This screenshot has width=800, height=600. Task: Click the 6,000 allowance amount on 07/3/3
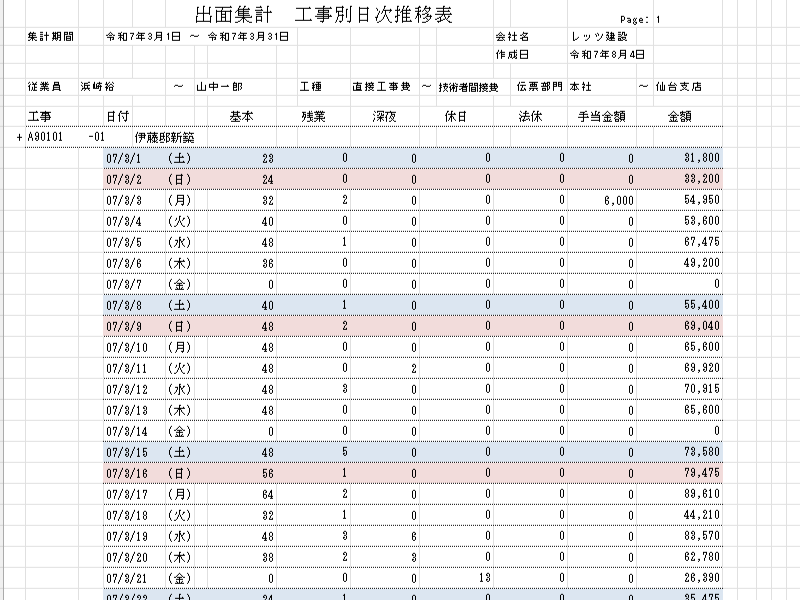tap(618, 201)
